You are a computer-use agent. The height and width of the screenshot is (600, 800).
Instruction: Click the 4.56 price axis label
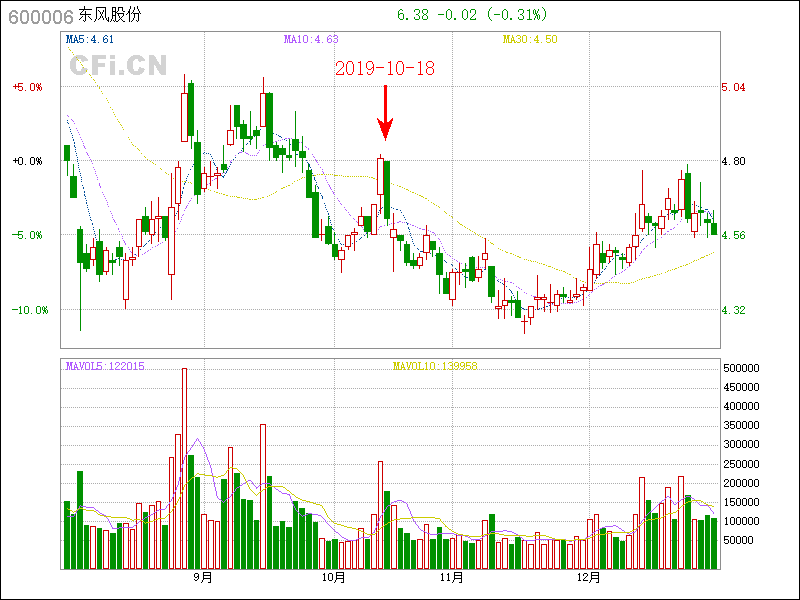[x=733, y=235]
